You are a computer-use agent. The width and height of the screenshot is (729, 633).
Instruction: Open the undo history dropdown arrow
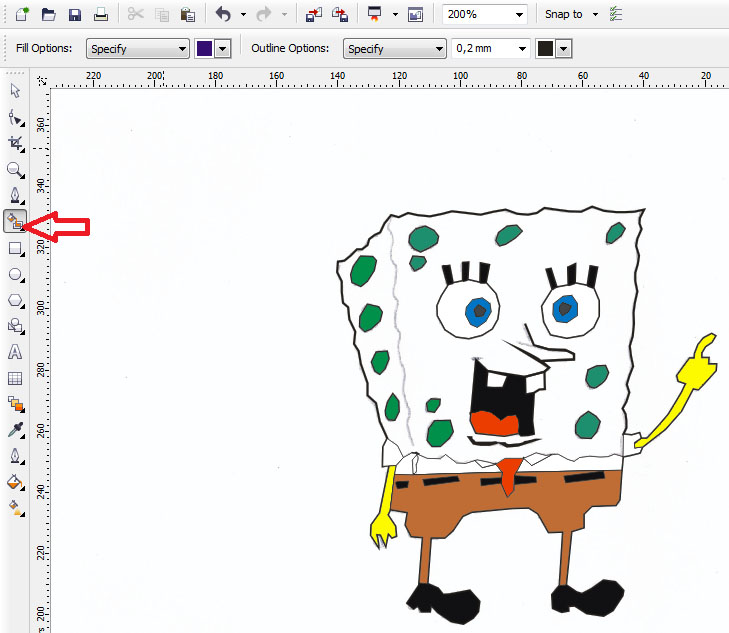[x=243, y=14]
